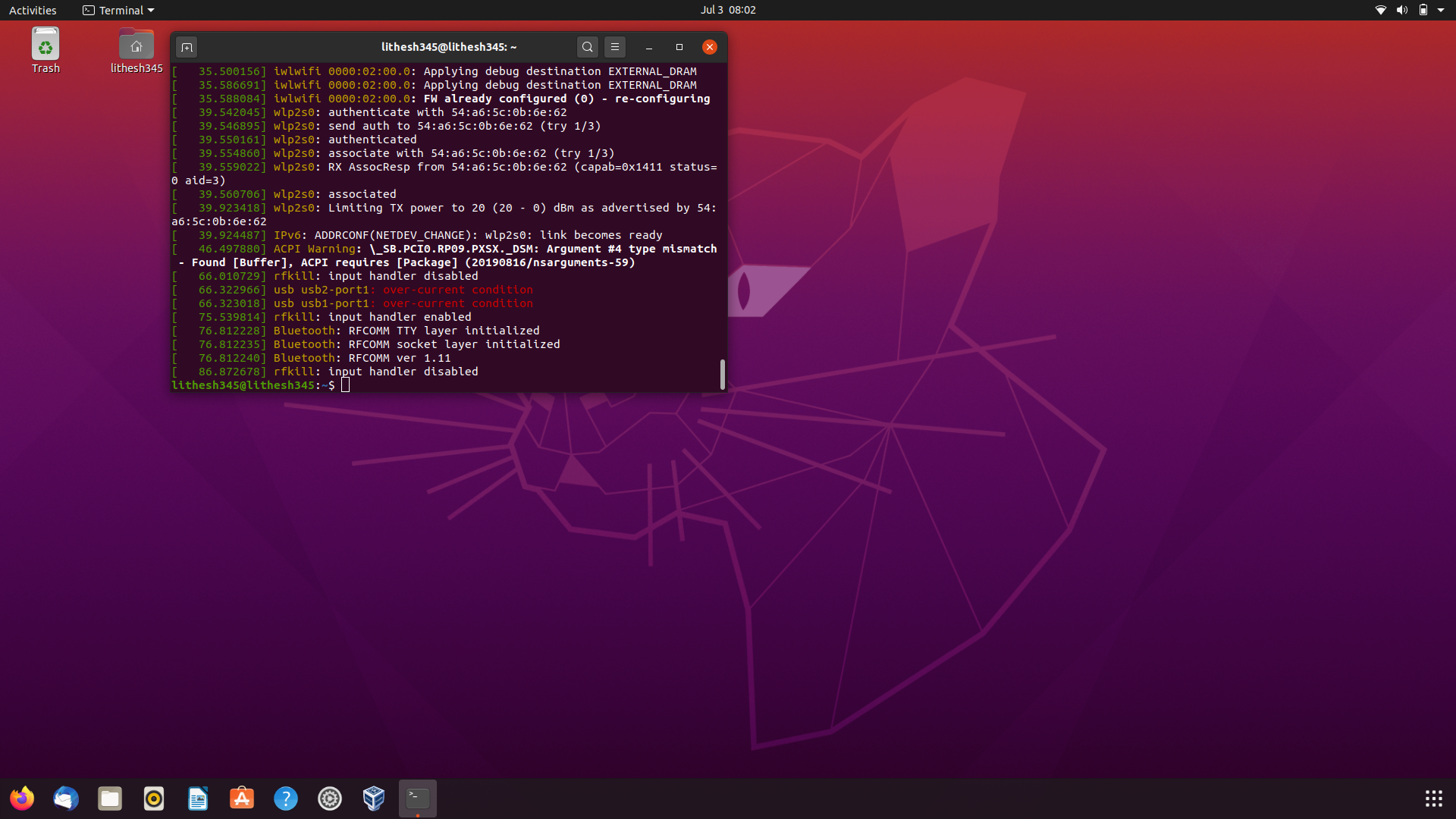The height and width of the screenshot is (819, 1456).
Task: Open Thunderbird mail from dock
Action: [x=66, y=799]
